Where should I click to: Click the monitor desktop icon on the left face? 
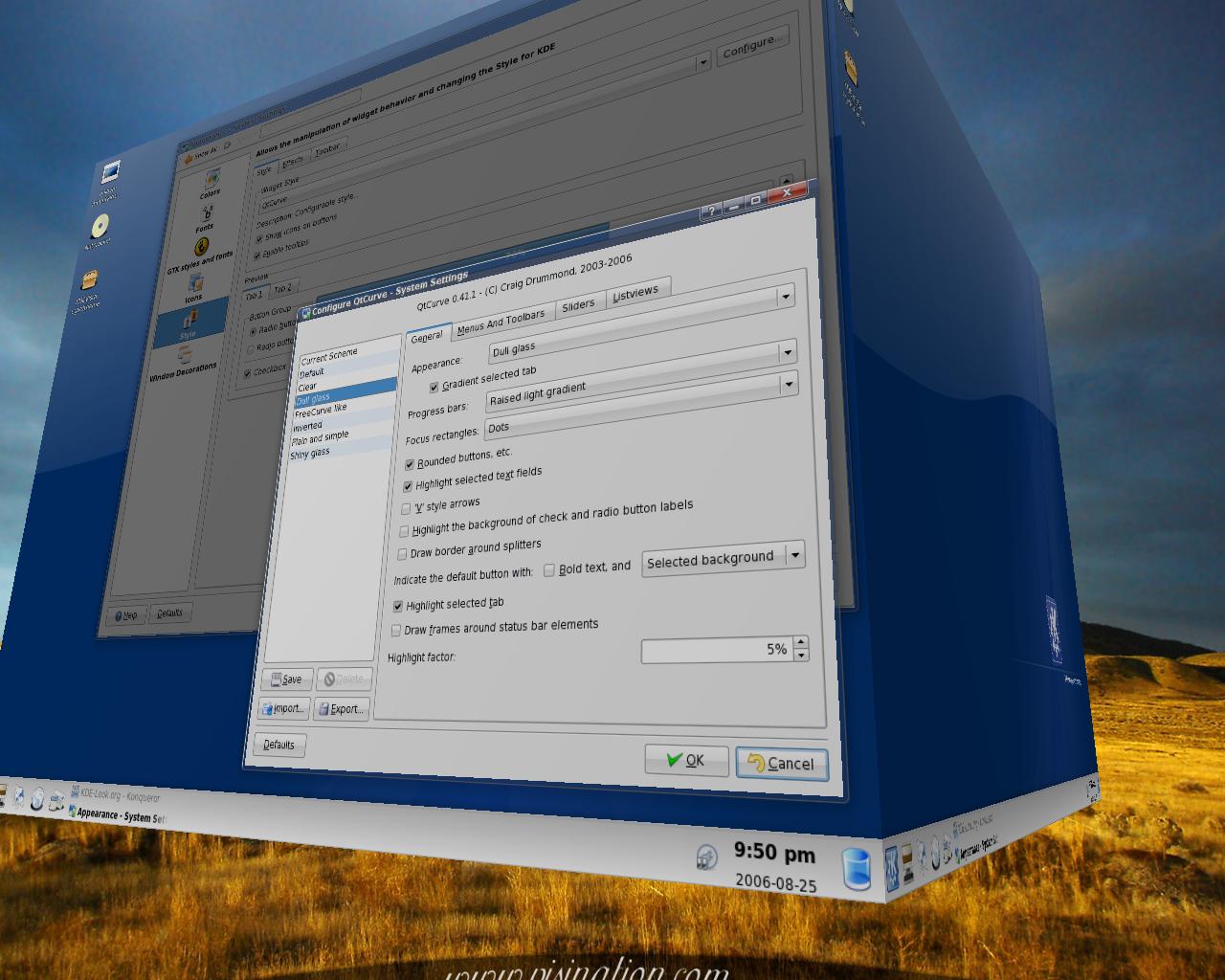coord(110,173)
